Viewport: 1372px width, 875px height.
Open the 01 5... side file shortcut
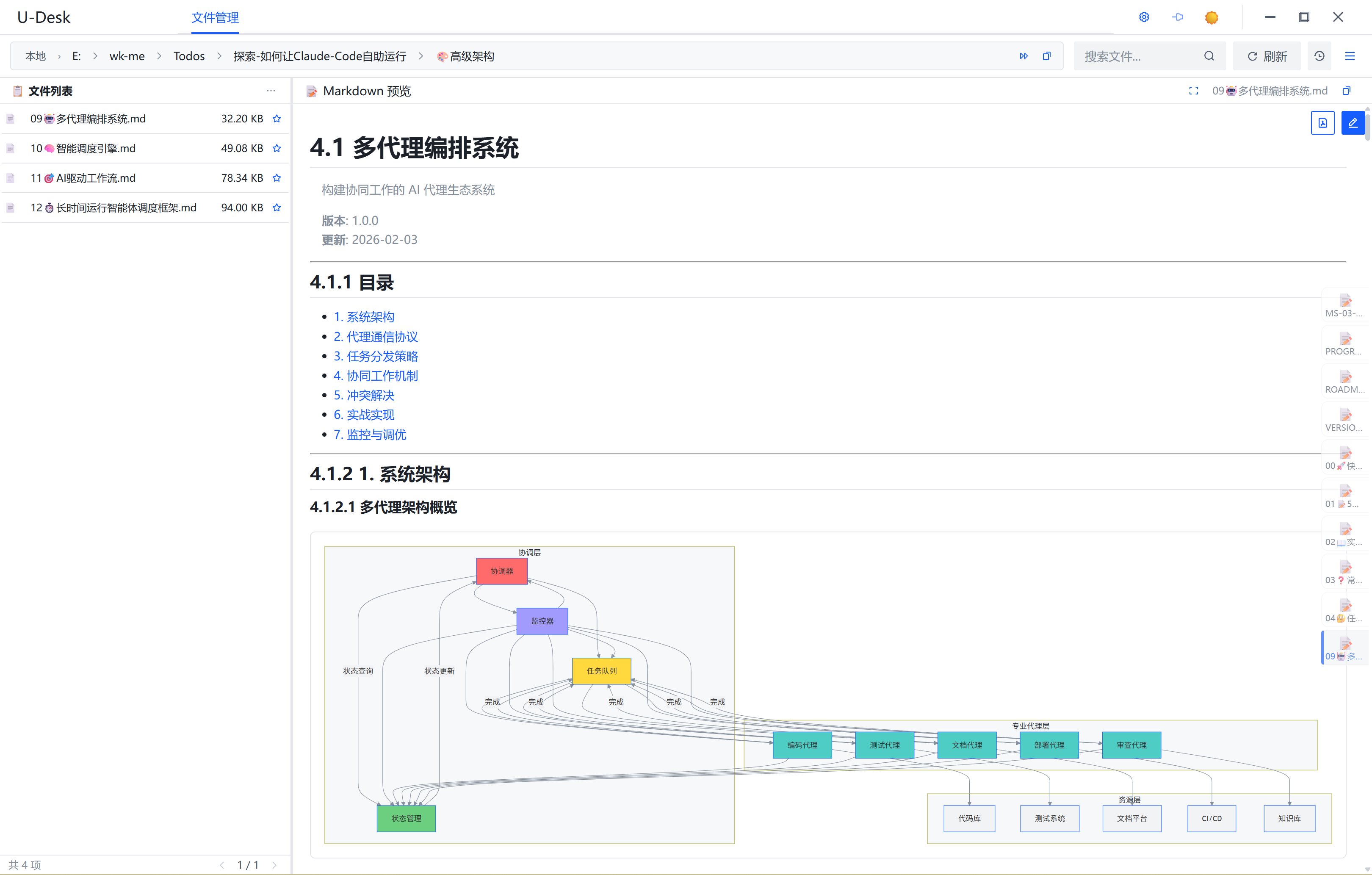pyautogui.click(x=1344, y=496)
